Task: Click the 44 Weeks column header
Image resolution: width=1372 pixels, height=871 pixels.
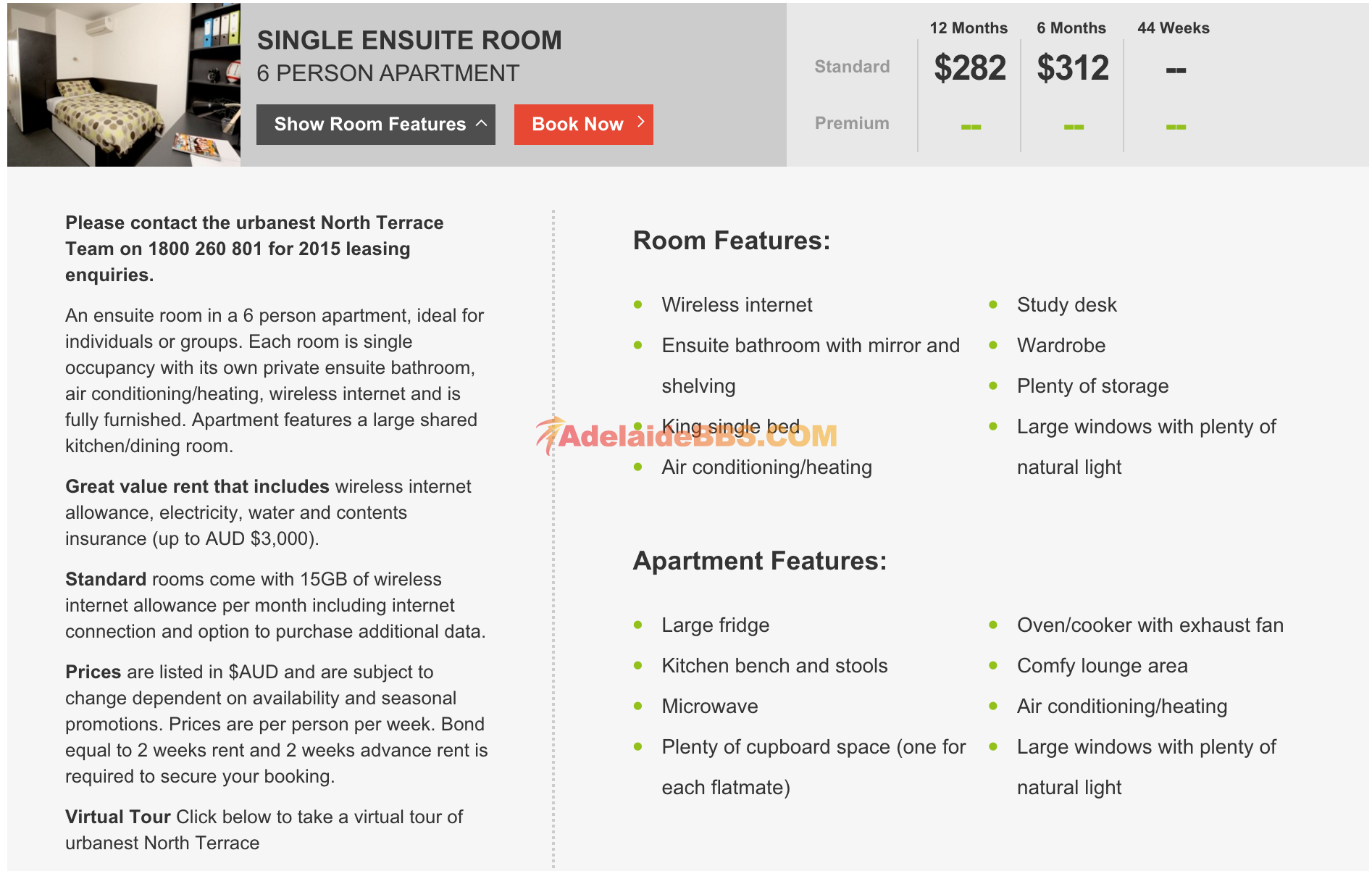Action: click(1174, 28)
